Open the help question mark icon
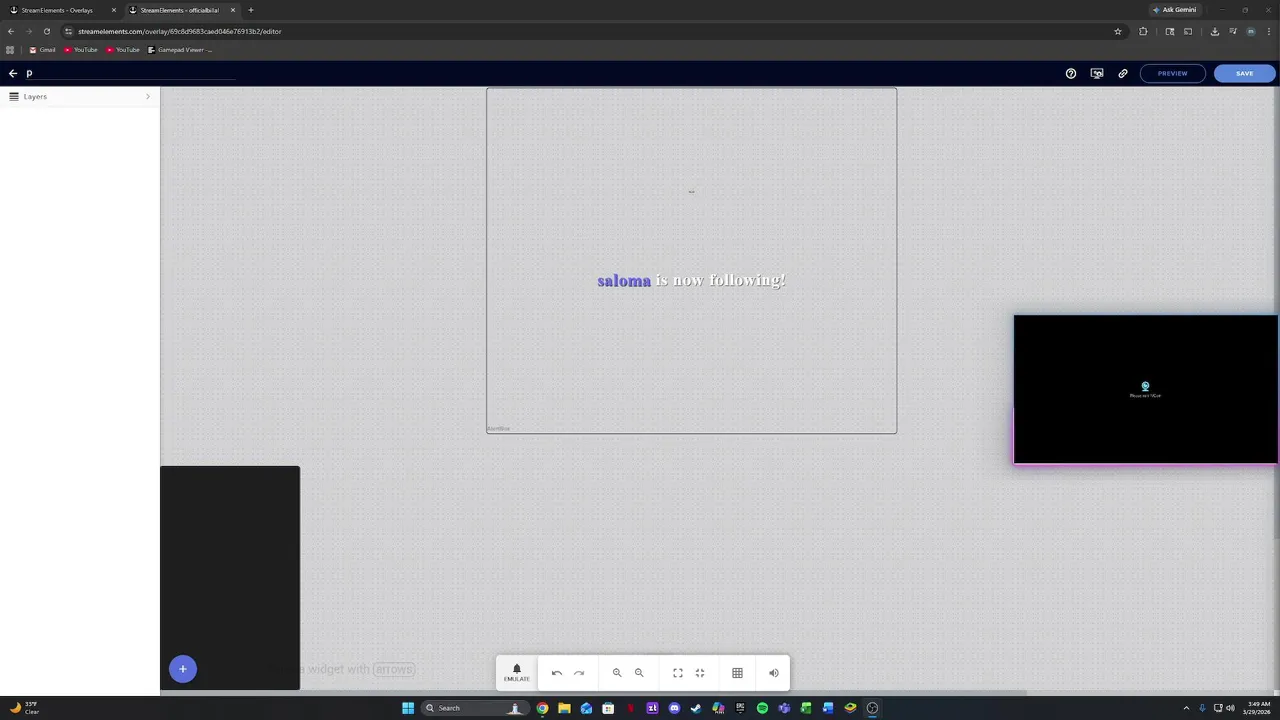This screenshot has height=720, width=1280. point(1071,73)
